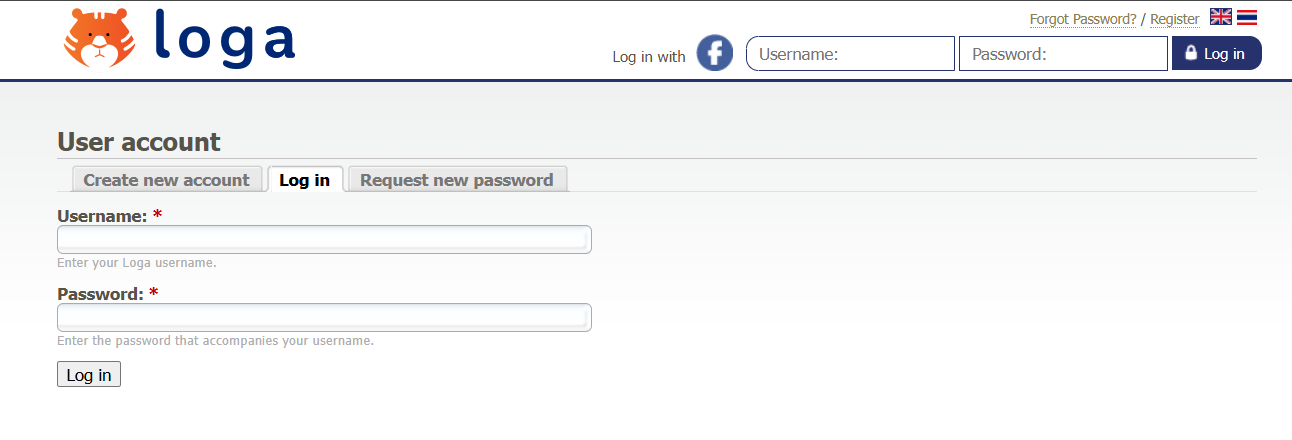Click the blue loga wordmark

pos(225,39)
